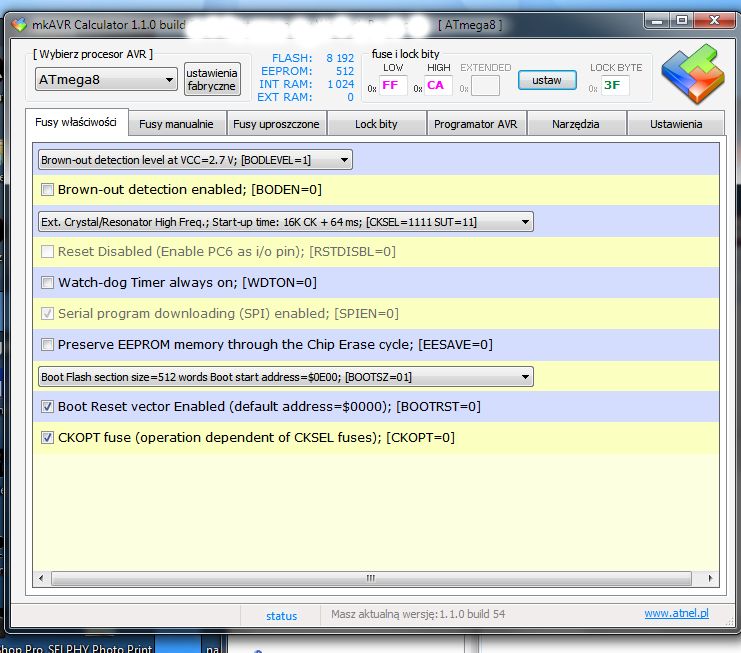Viewport: 741px width, 653px height.
Task: Open the Lock bity tab
Action: coord(376,124)
